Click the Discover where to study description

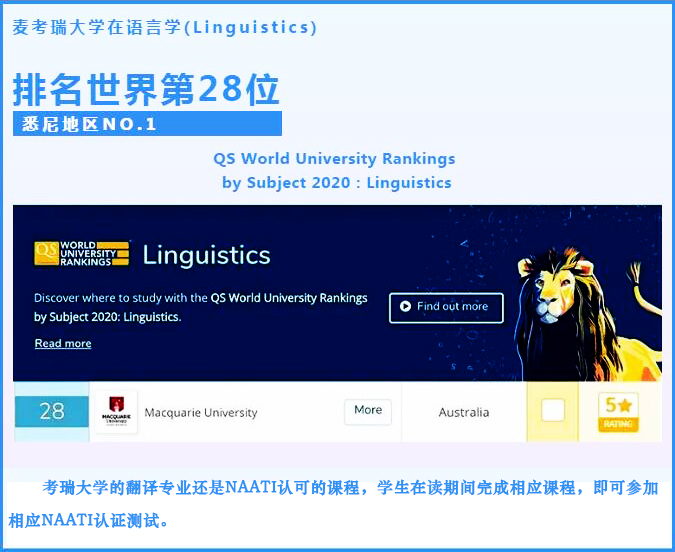[x=200, y=307]
